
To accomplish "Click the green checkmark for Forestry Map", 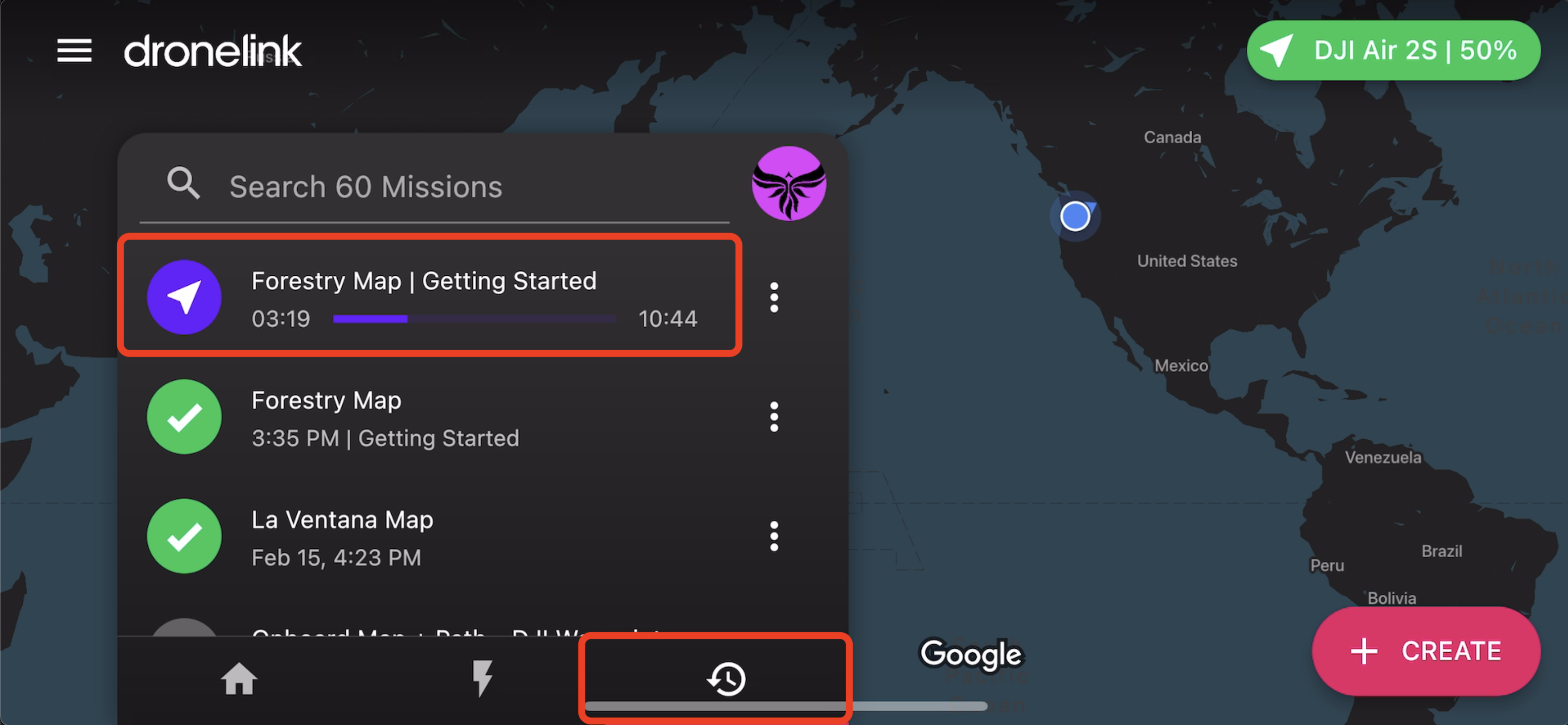I will coord(185,417).
